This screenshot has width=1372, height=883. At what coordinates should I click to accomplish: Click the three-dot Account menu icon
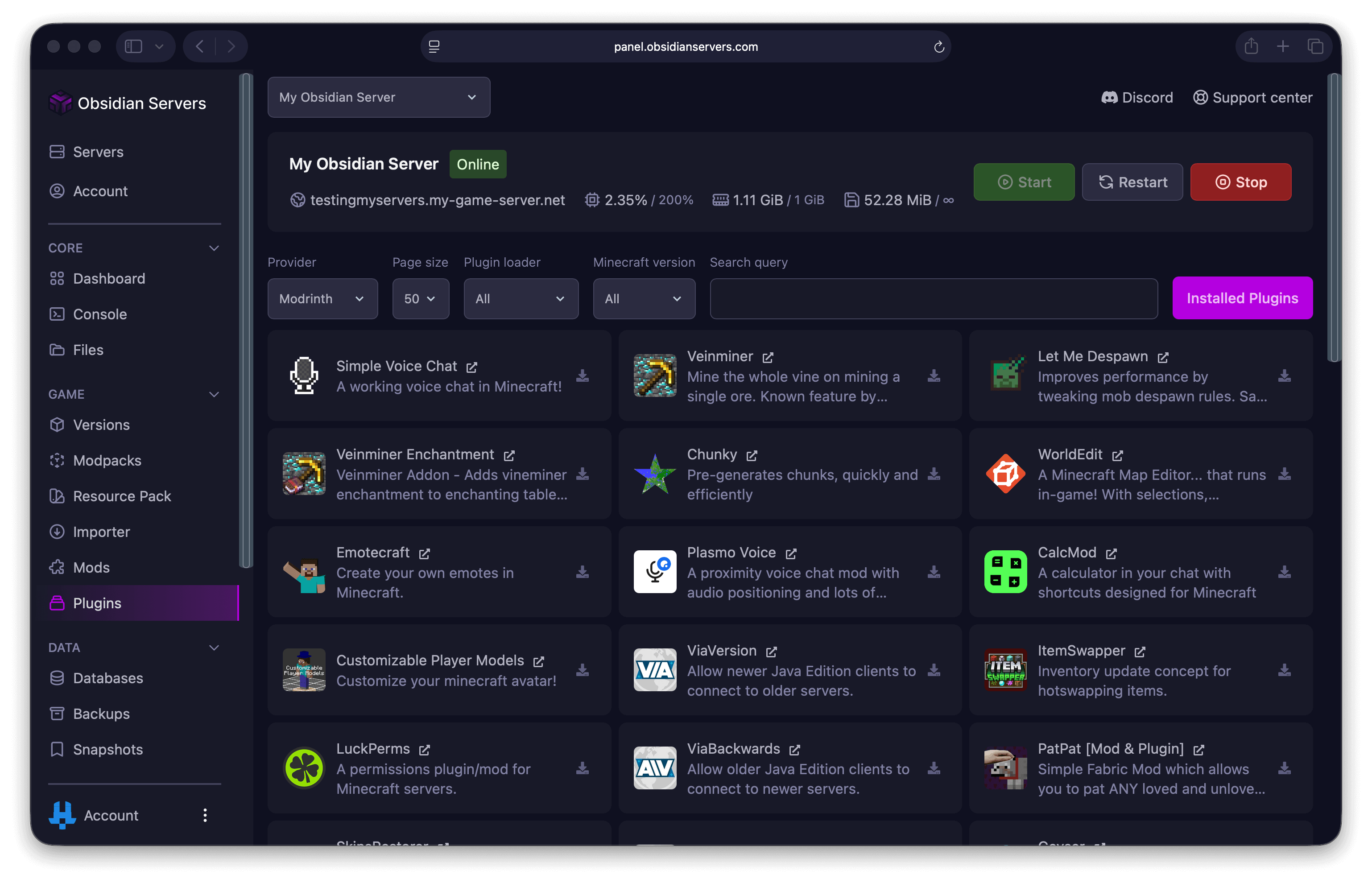[205, 815]
